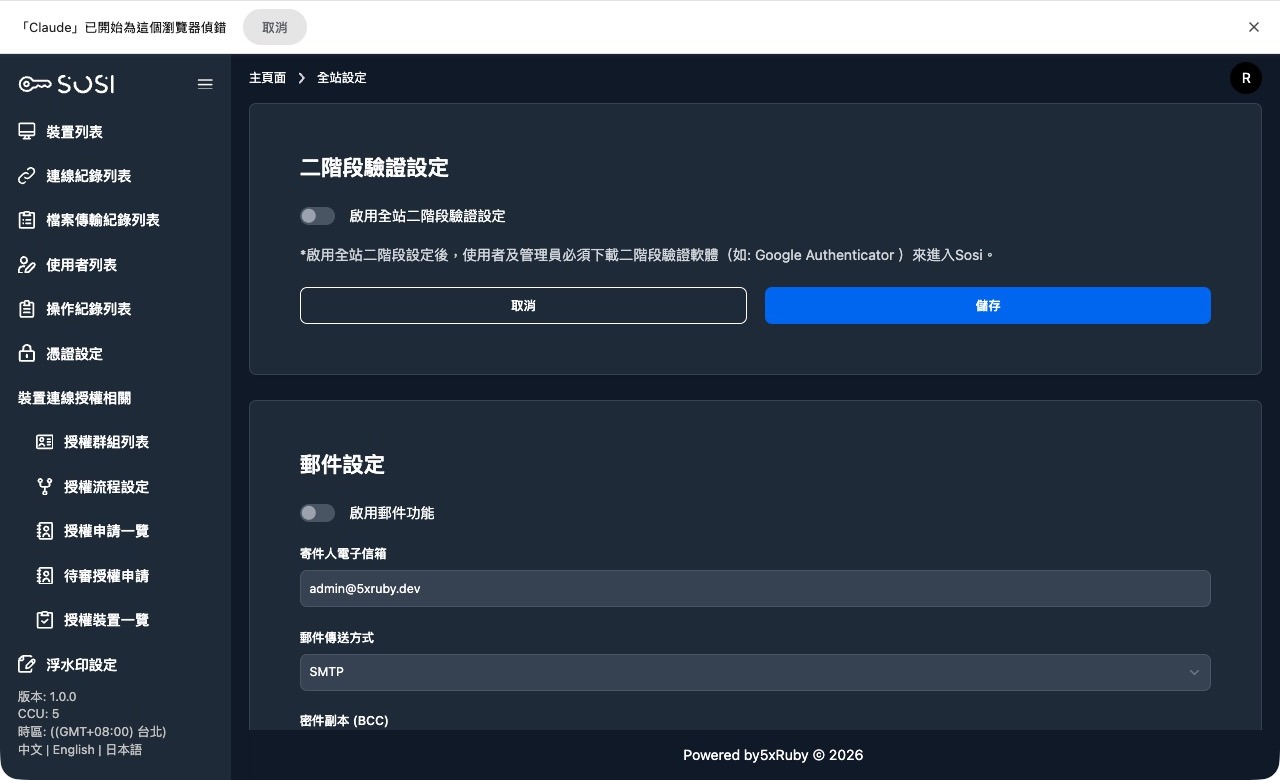Open the R user avatar menu
This screenshot has width=1280, height=780.
1245,77
